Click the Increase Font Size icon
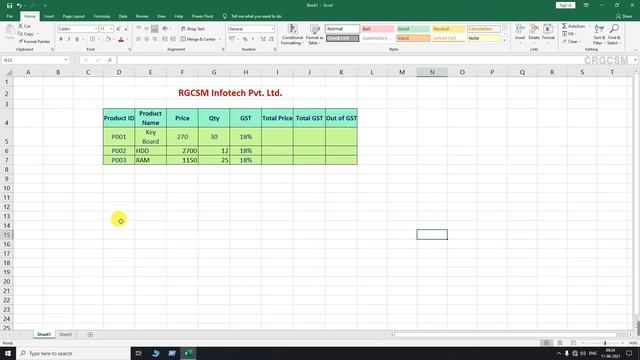 (118, 29)
